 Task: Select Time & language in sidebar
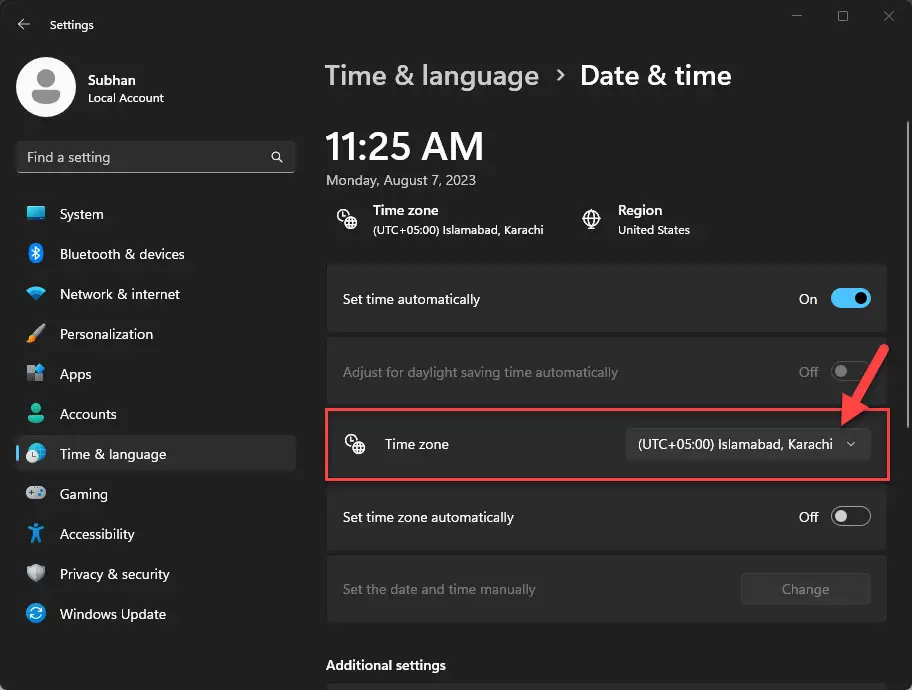coord(112,454)
